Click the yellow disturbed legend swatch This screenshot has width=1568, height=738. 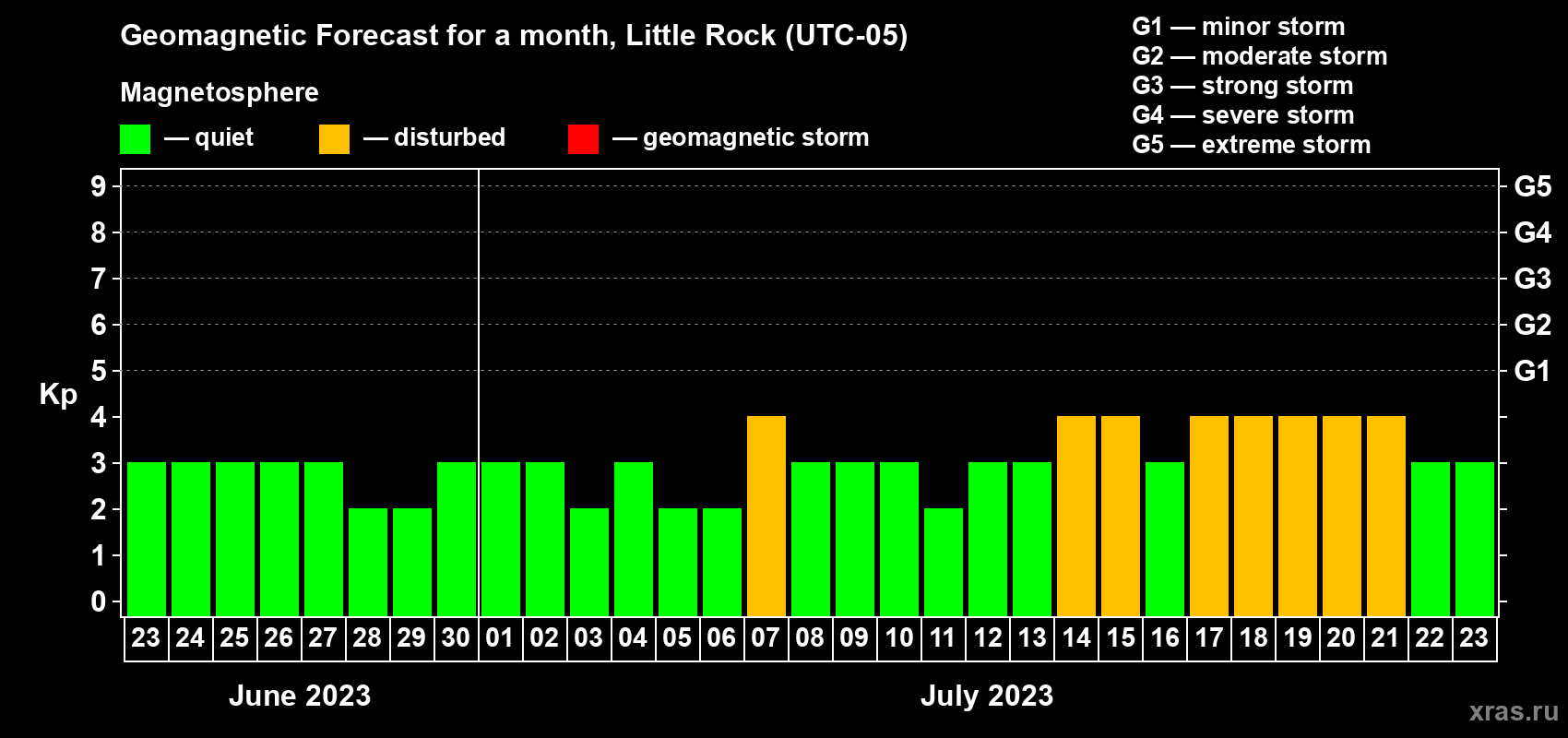(x=334, y=139)
